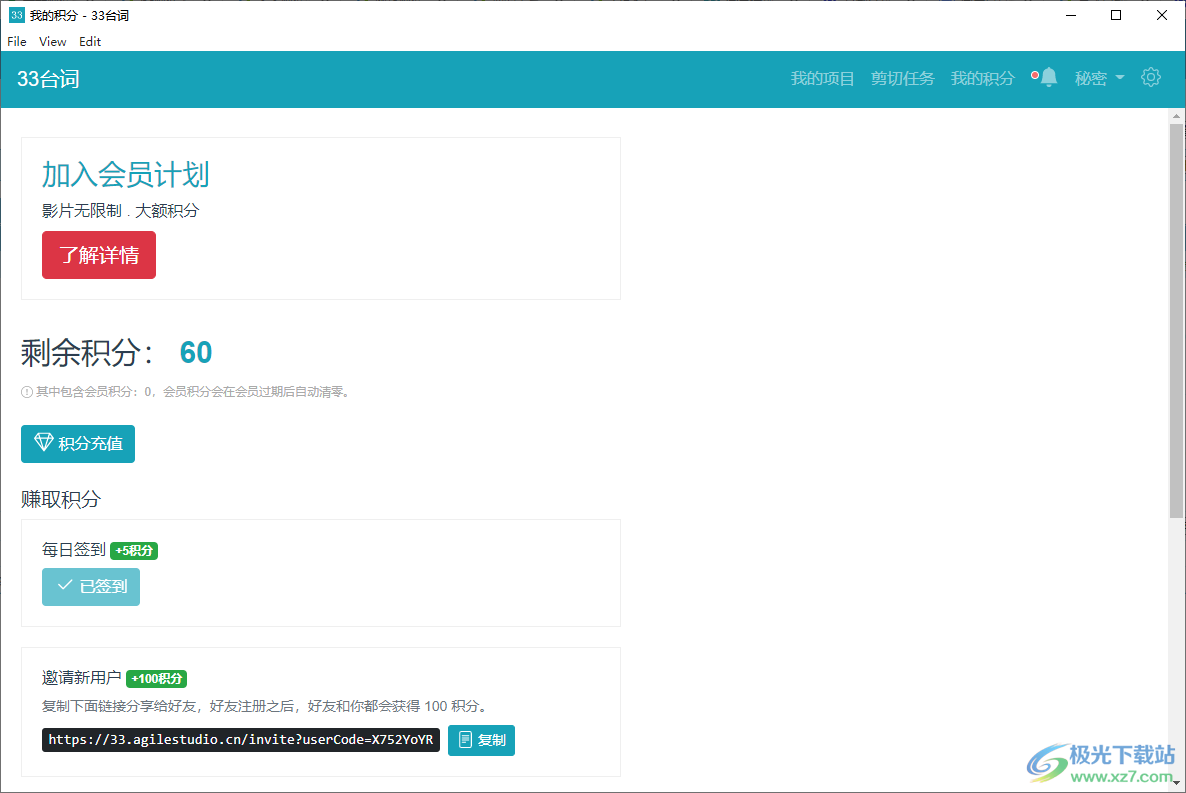Go to 剪切任务 navigation tab
1186x793 pixels.
(x=902, y=78)
